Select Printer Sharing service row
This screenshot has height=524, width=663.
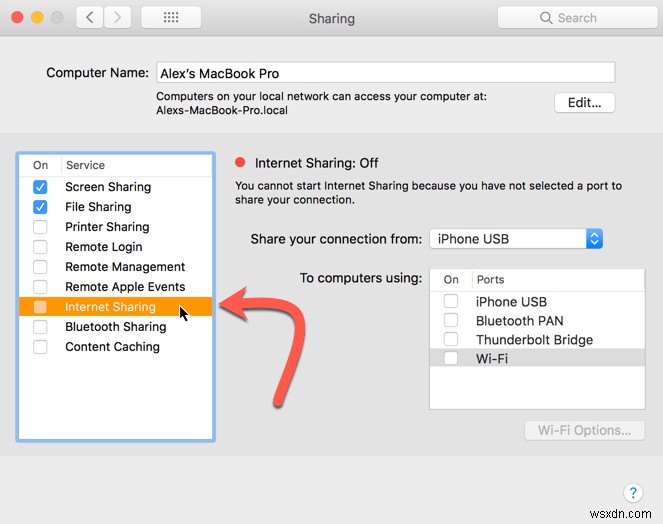[115, 227]
